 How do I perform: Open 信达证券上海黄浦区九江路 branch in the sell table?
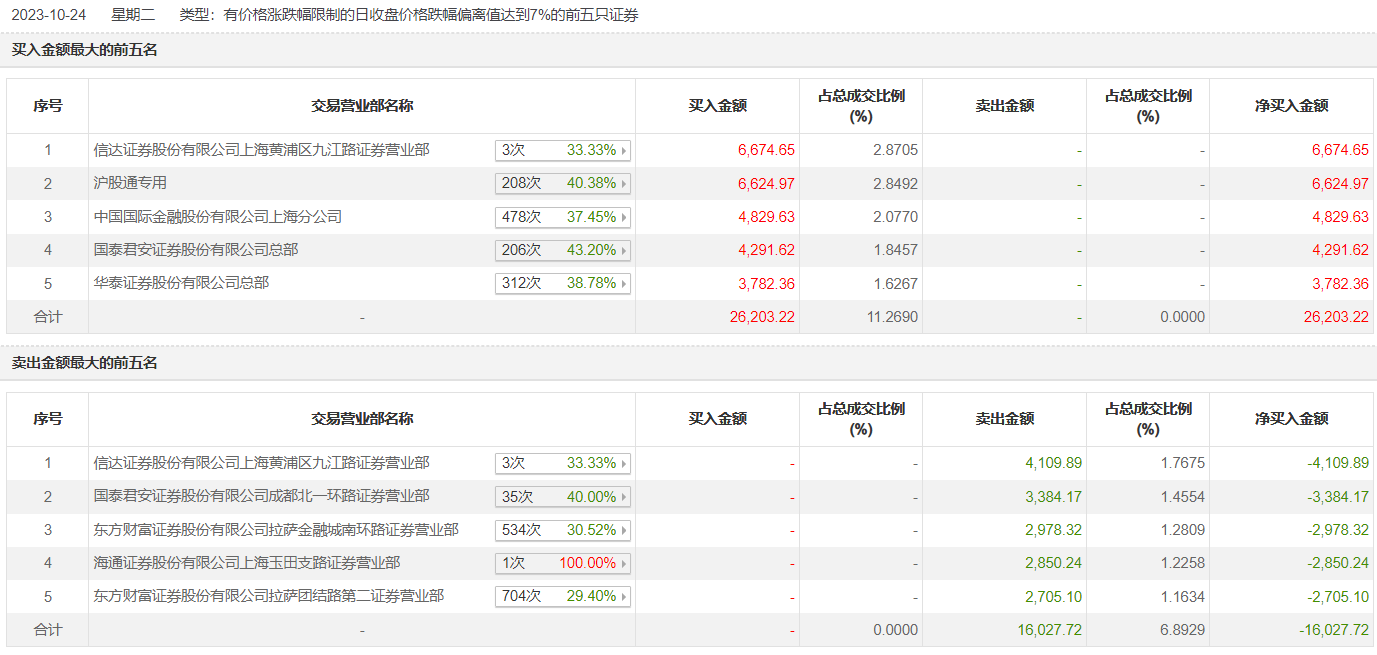tap(262, 463)
